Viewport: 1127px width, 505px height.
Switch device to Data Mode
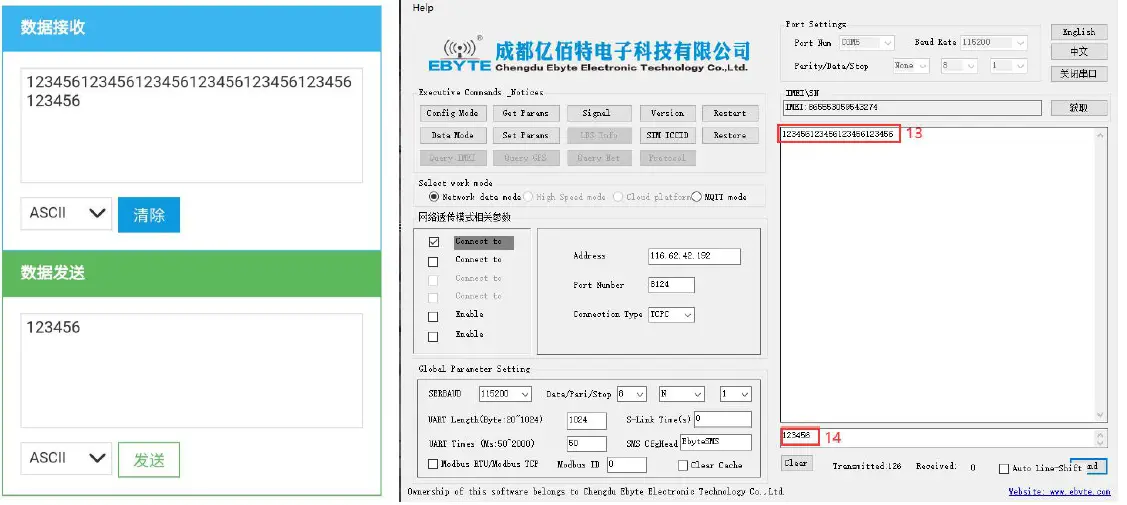point(453,135)
